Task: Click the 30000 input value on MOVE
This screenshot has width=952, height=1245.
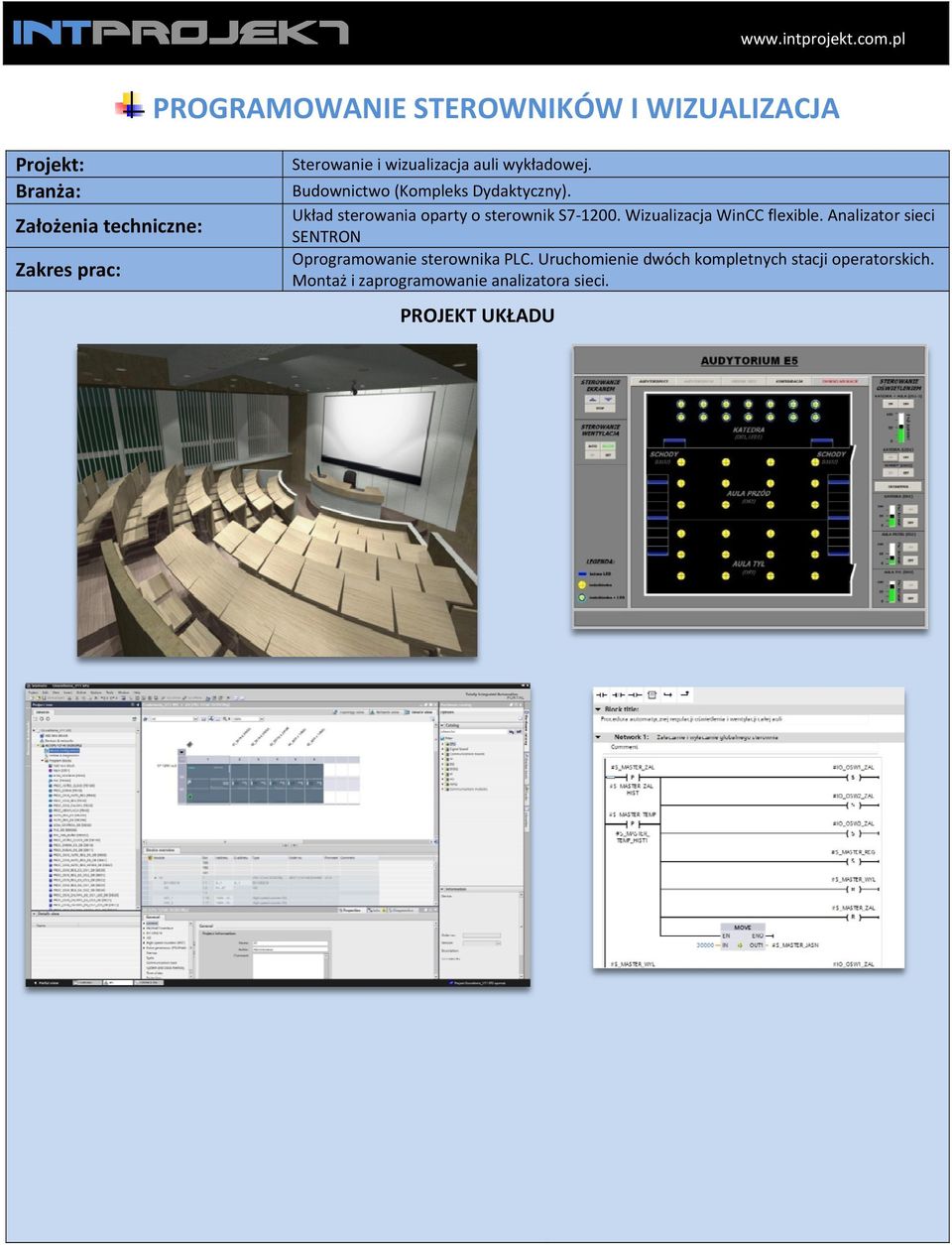Action: [705, 945]
